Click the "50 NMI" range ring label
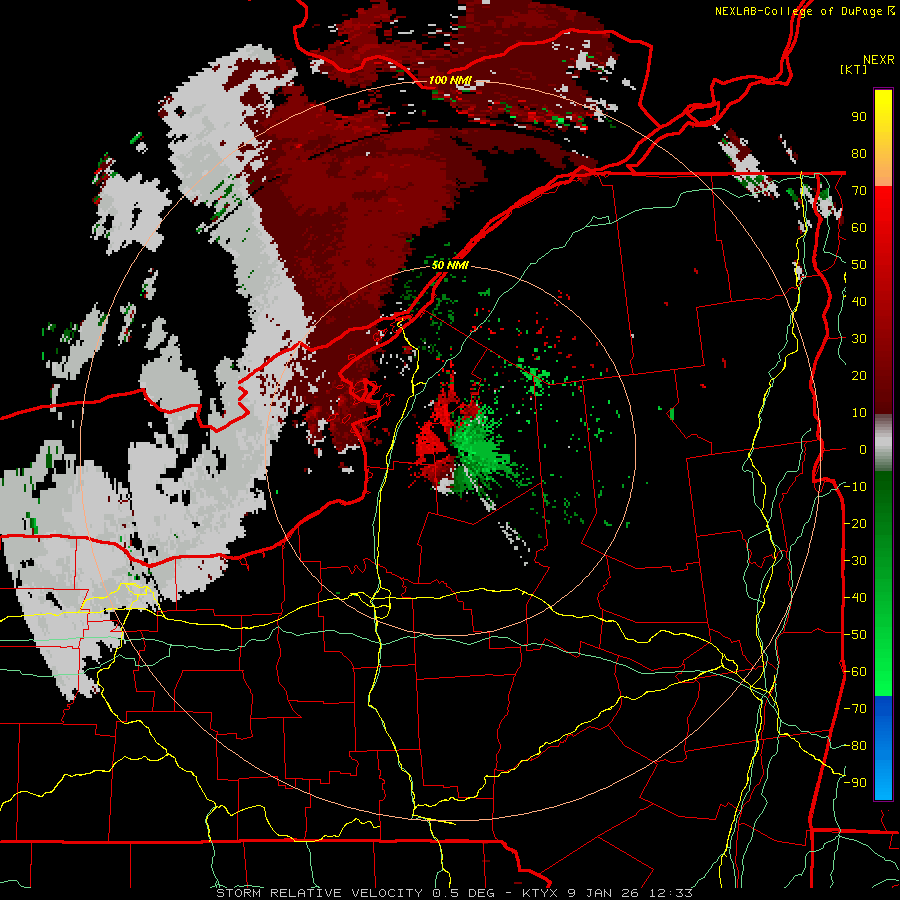The height and width of the screenshot is (900, 900). 450,265
